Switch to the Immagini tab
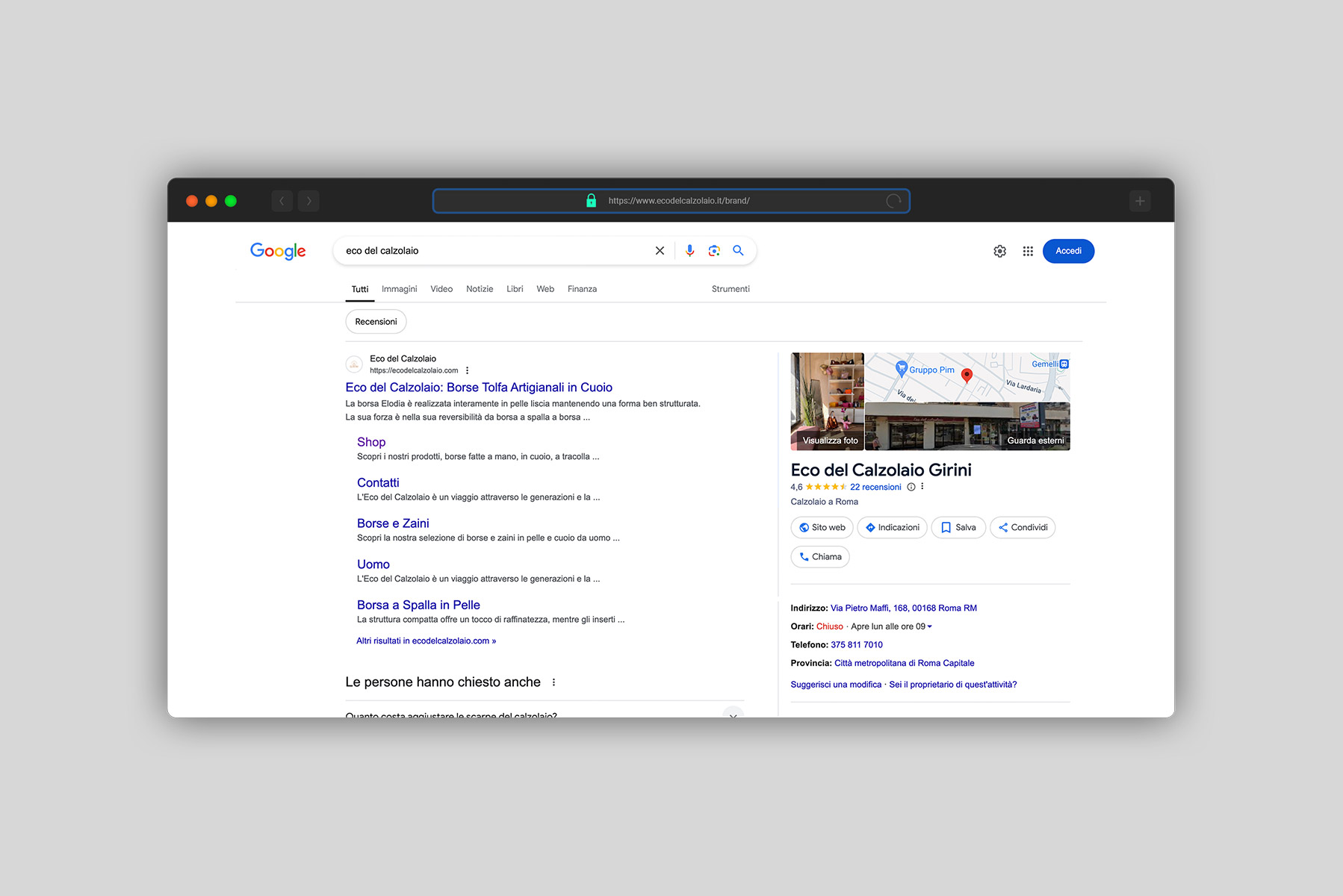Viewport: 1343px width, 896px height. [x=399, y=289]
